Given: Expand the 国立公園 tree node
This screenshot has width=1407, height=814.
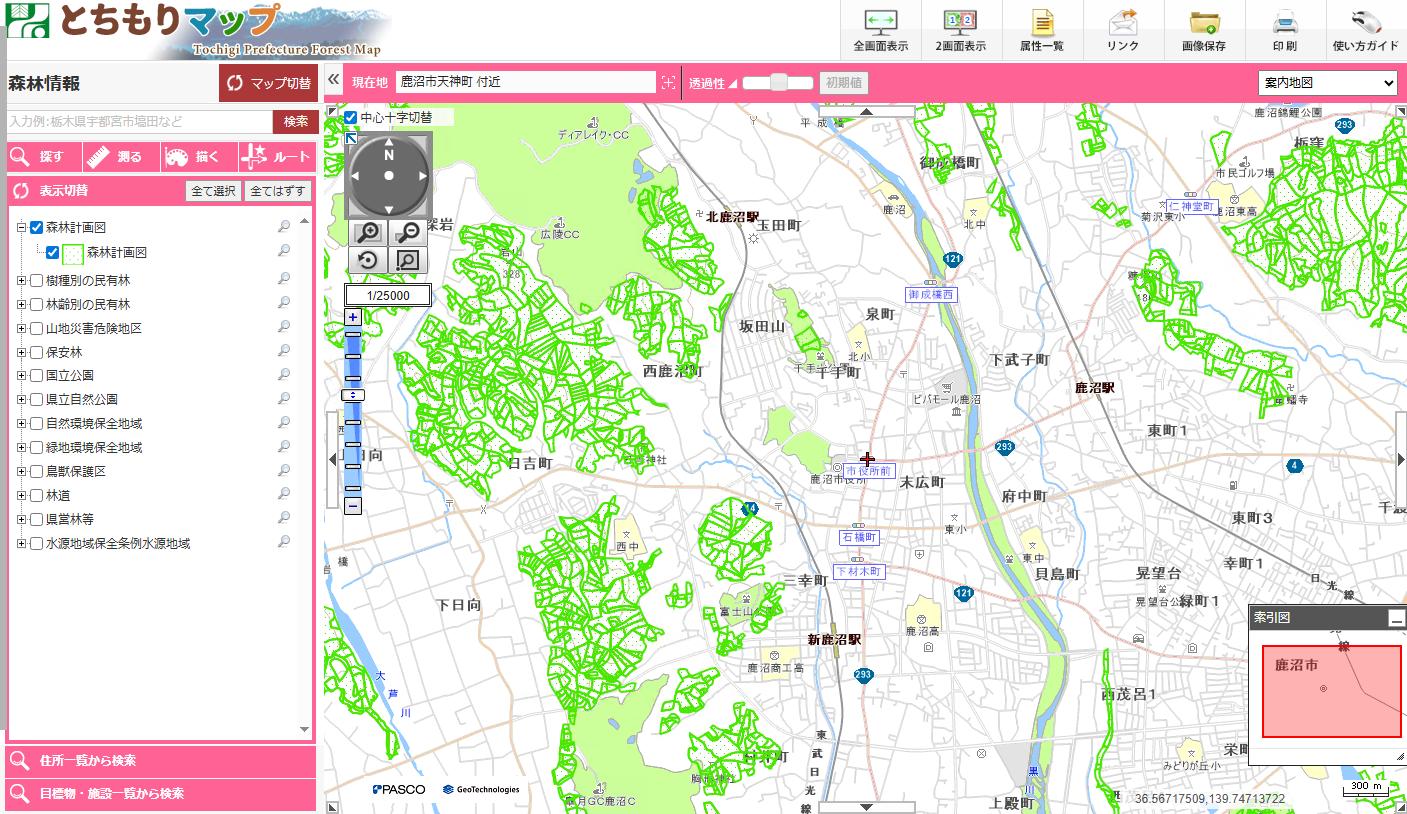Looking at the screenshot, I should 21,376.
